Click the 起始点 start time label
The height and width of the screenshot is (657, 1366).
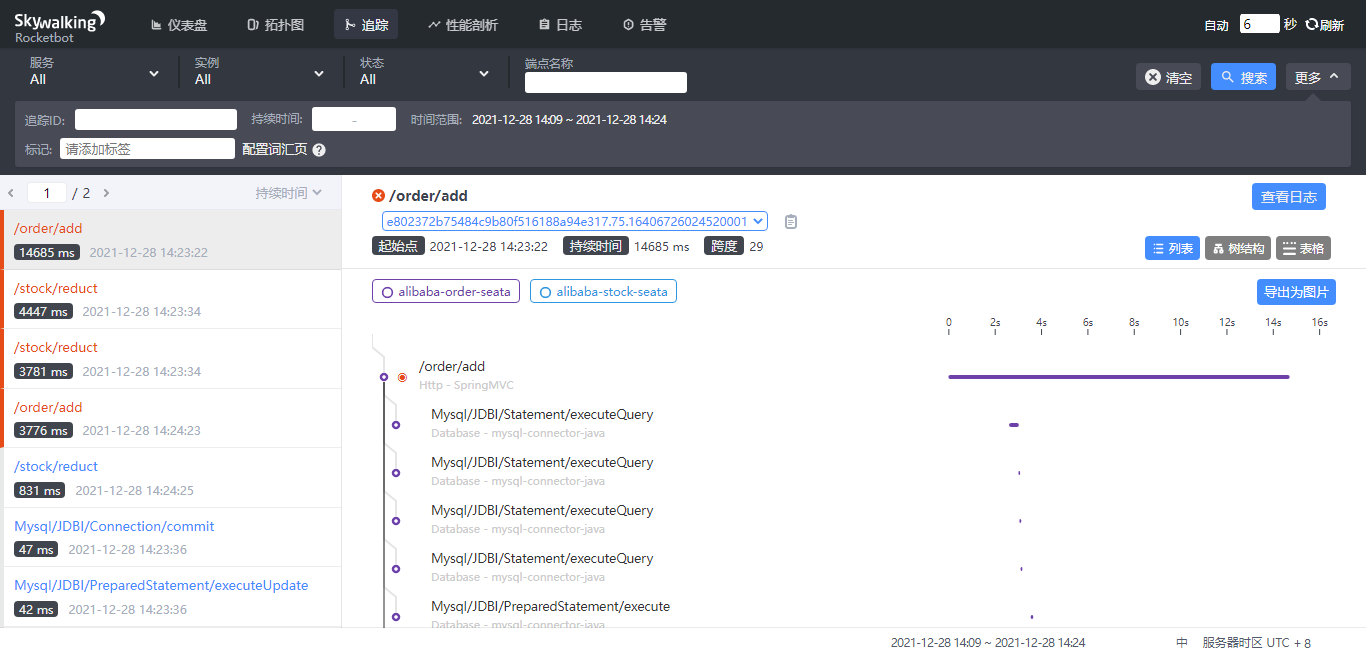(397, 246)
